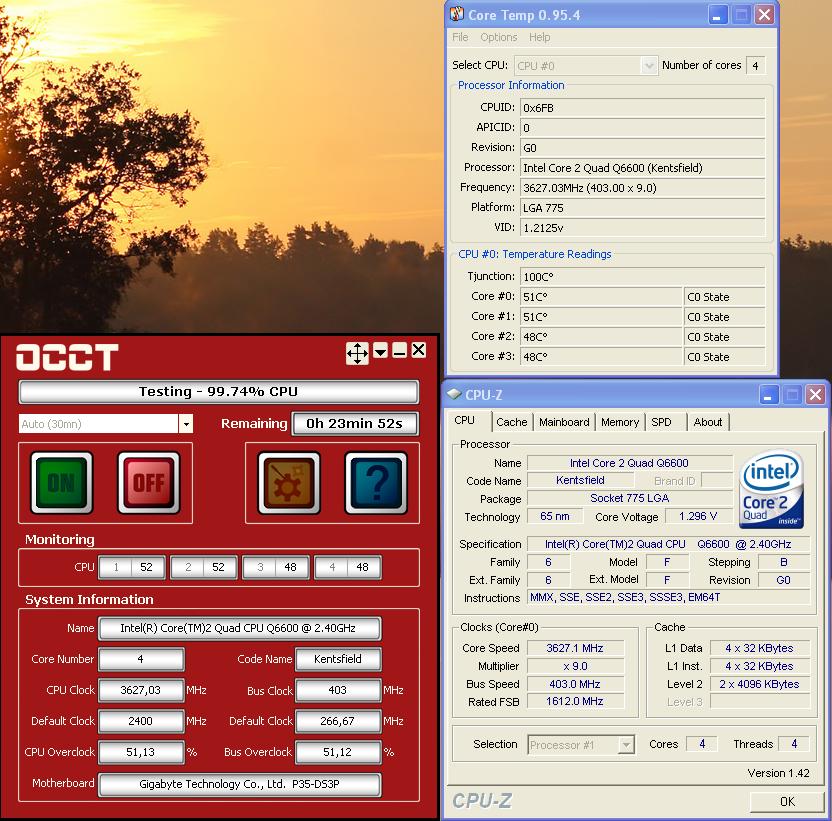The image size is (832, 821).
Task: Click the OK button in CPU-Z
Action: click(x=787, y=801)
